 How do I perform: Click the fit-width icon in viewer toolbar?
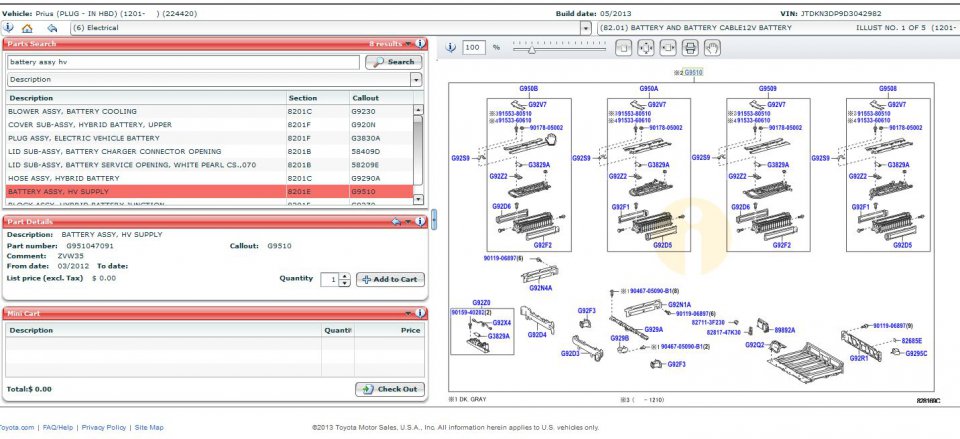coord(668,47)
